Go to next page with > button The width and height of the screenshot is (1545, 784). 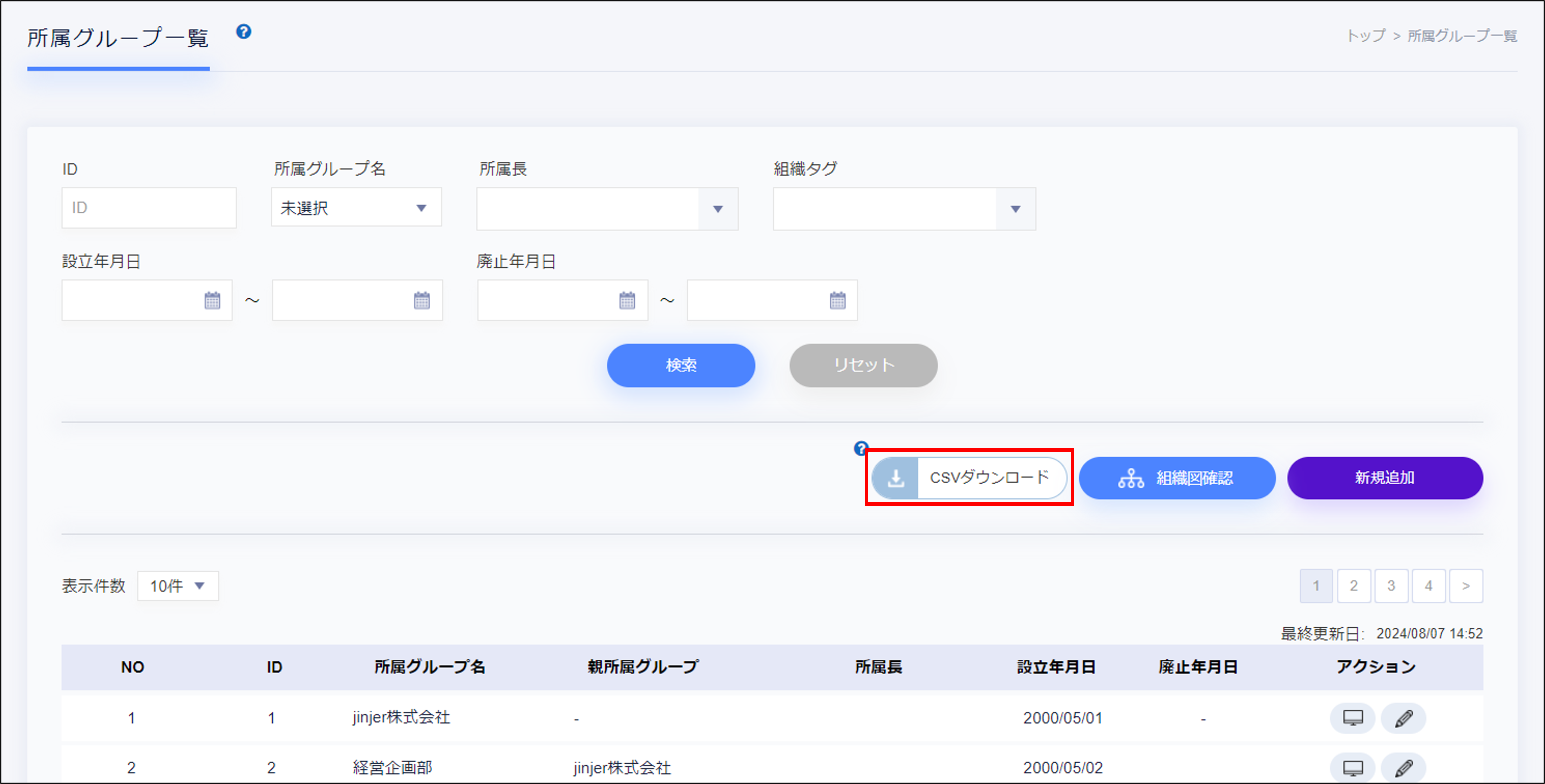[x=1465, y=585]
